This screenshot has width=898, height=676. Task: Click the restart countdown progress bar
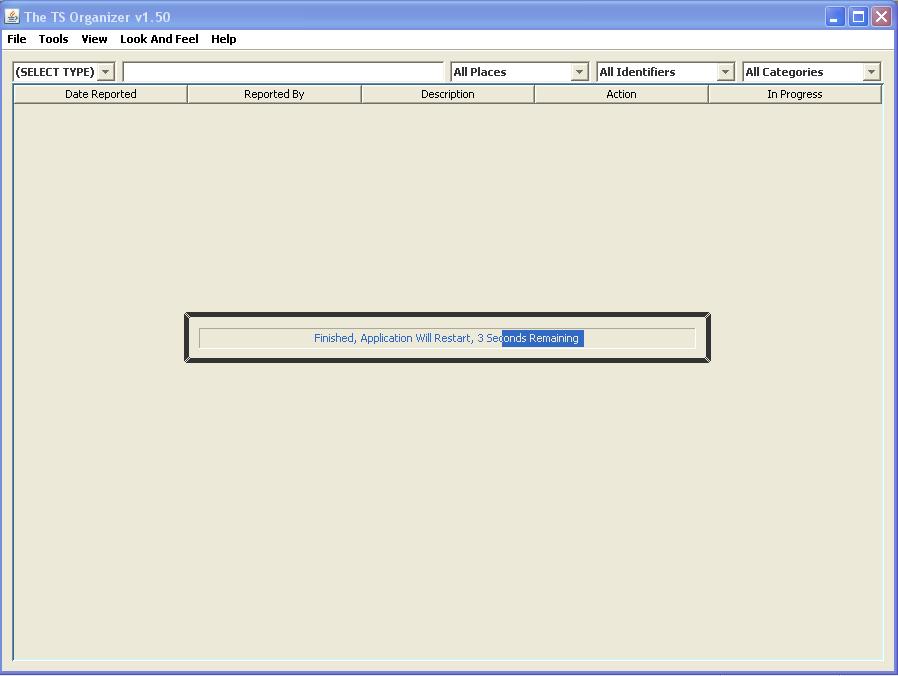(x=447, y=338)
